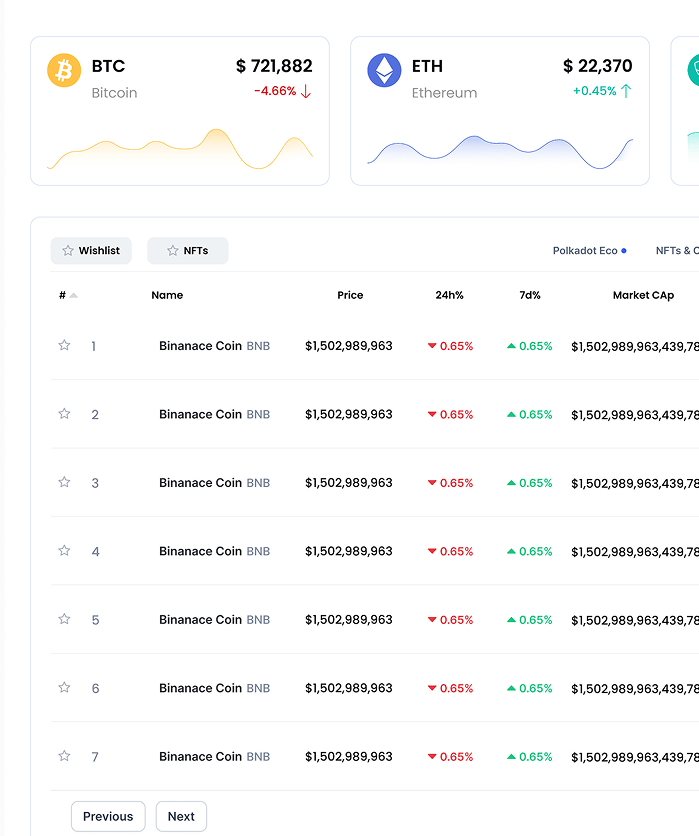Image resolution: width=699 pixels, height=836 pixels.
Task: Click the green up arrow beside +0.45%
Action: tap(626, 91)
